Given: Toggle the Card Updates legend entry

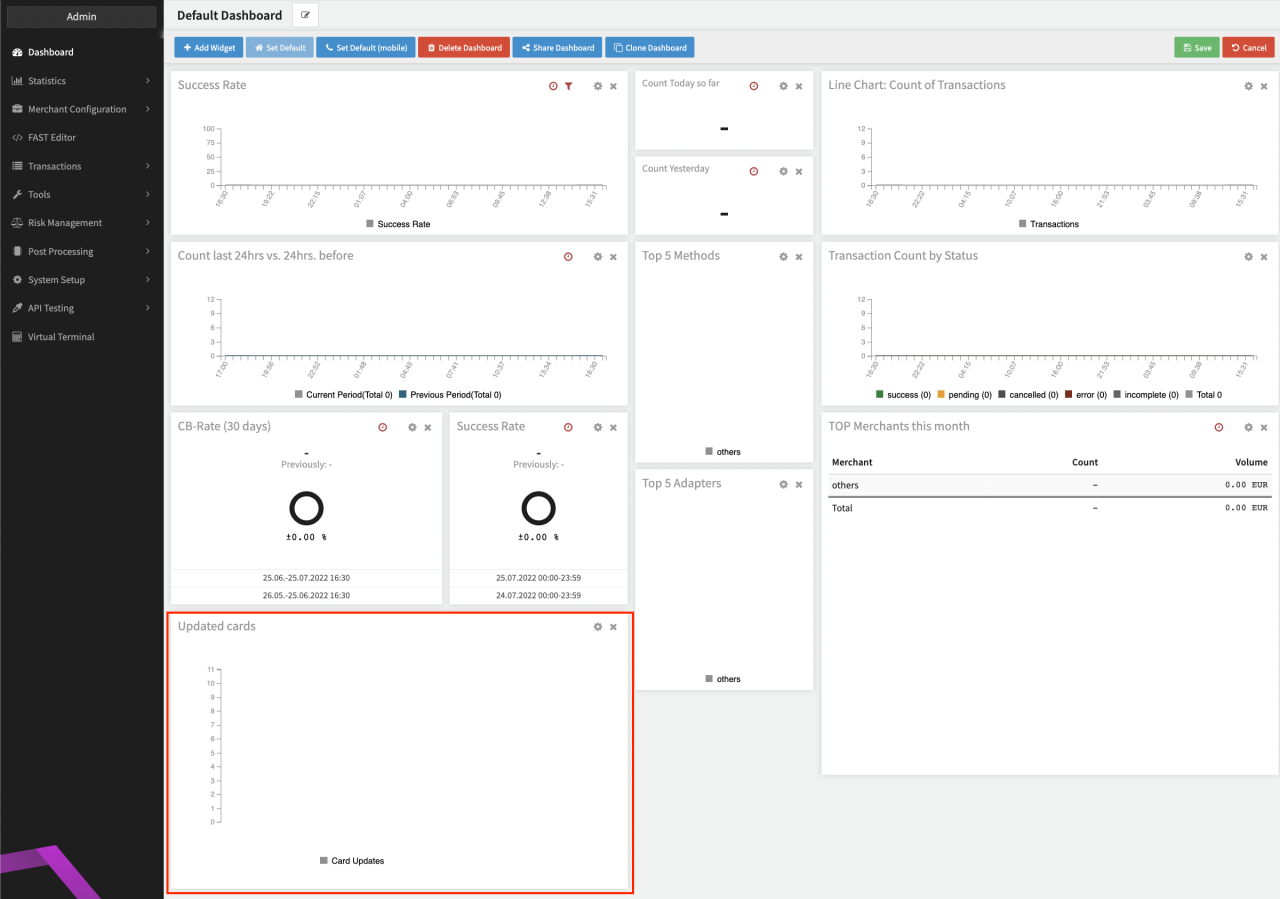Looking at the screenshot, I should [352, 861].
